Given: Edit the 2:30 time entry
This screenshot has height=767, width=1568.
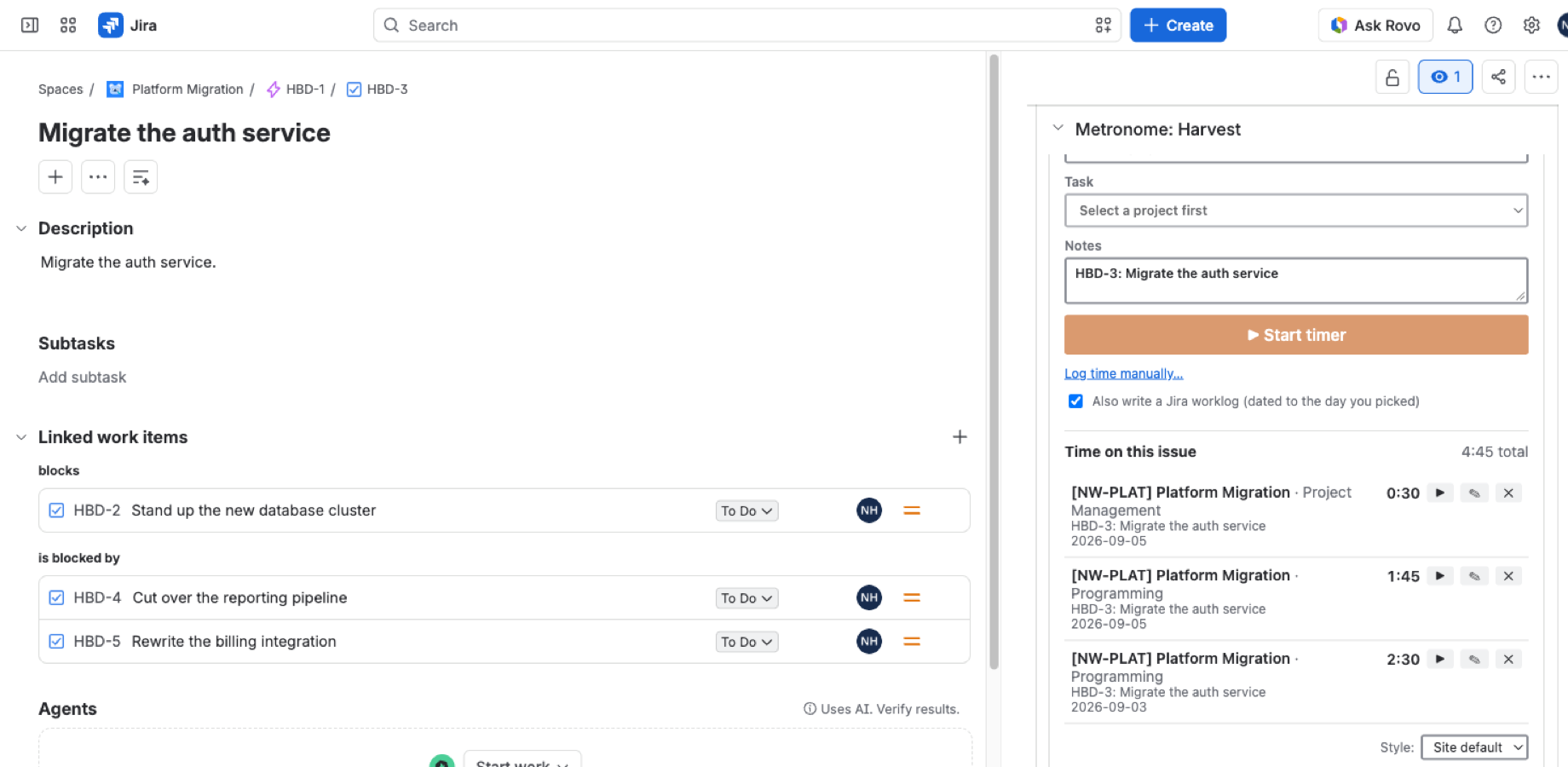Looking at the screenshot, I should (1474, 659).
